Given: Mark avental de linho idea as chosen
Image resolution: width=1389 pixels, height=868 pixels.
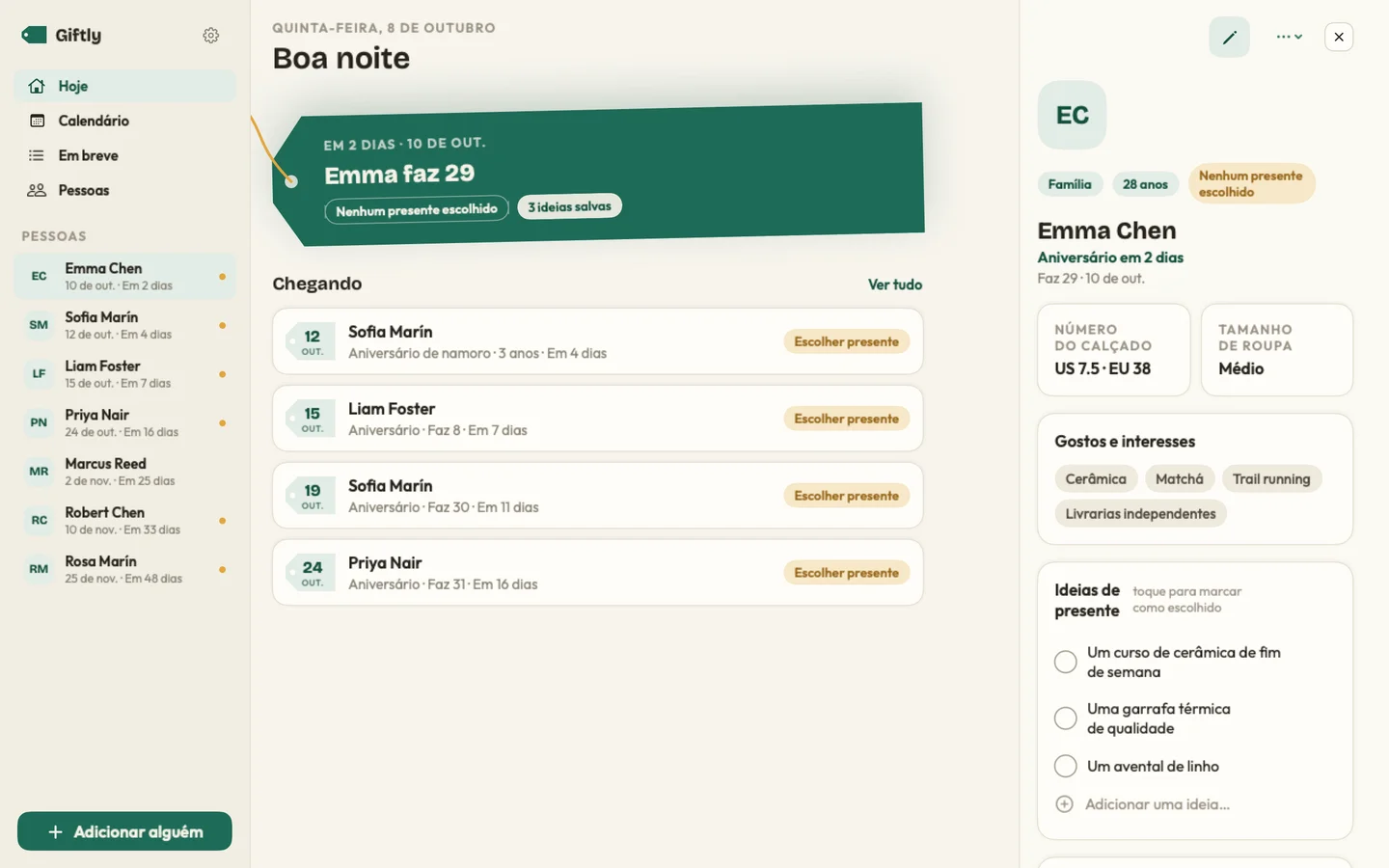Looking at the screenshot, I should [1066, 766].
